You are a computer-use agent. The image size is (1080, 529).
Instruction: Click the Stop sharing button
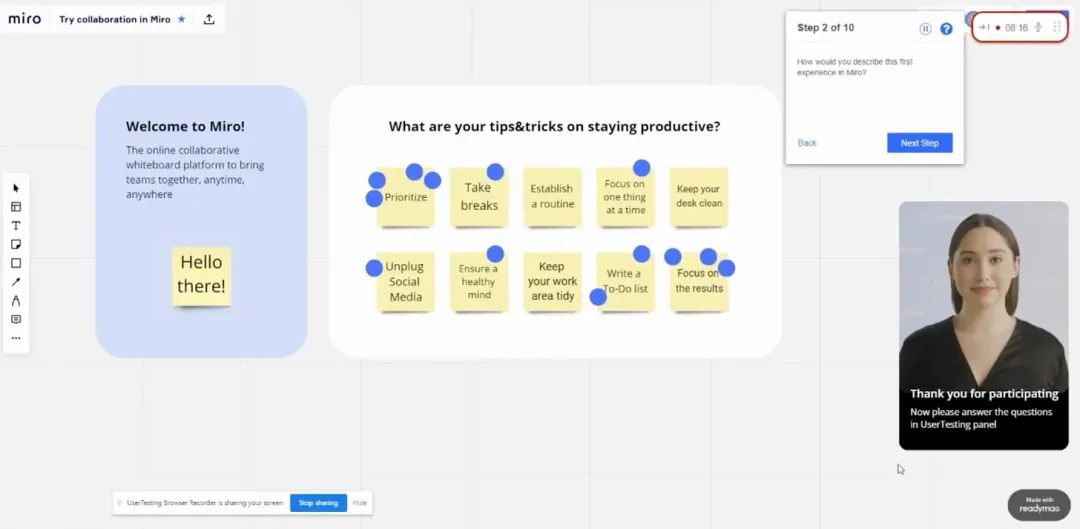tap(318, 503)
